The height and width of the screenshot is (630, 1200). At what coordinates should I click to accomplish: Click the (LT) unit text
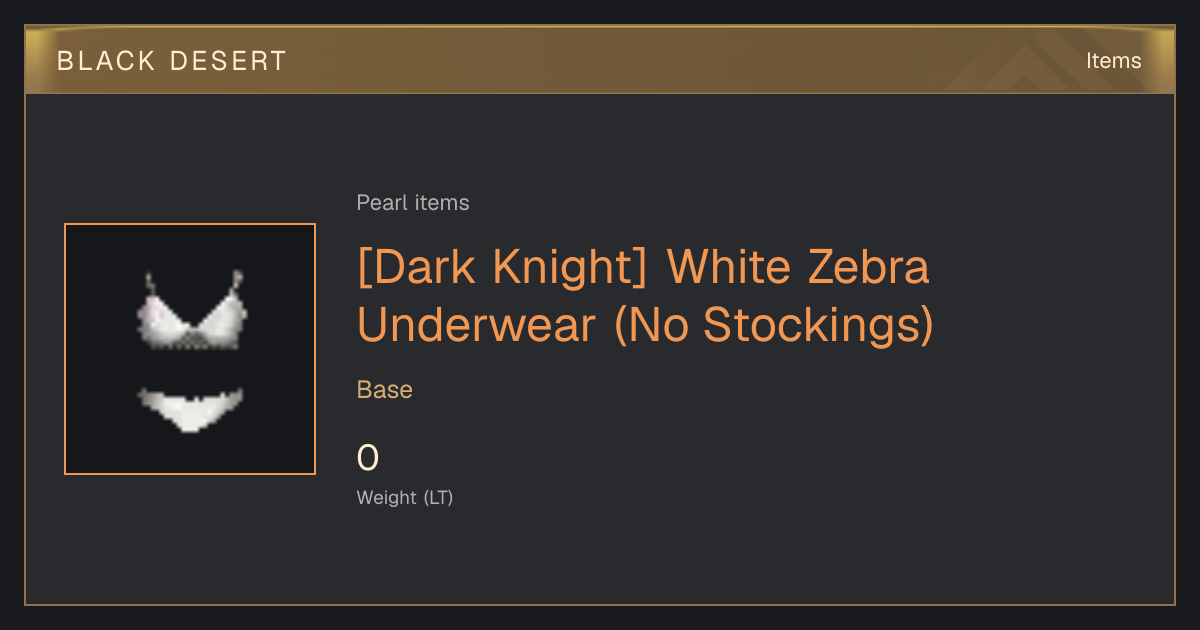tap(438, 497)
